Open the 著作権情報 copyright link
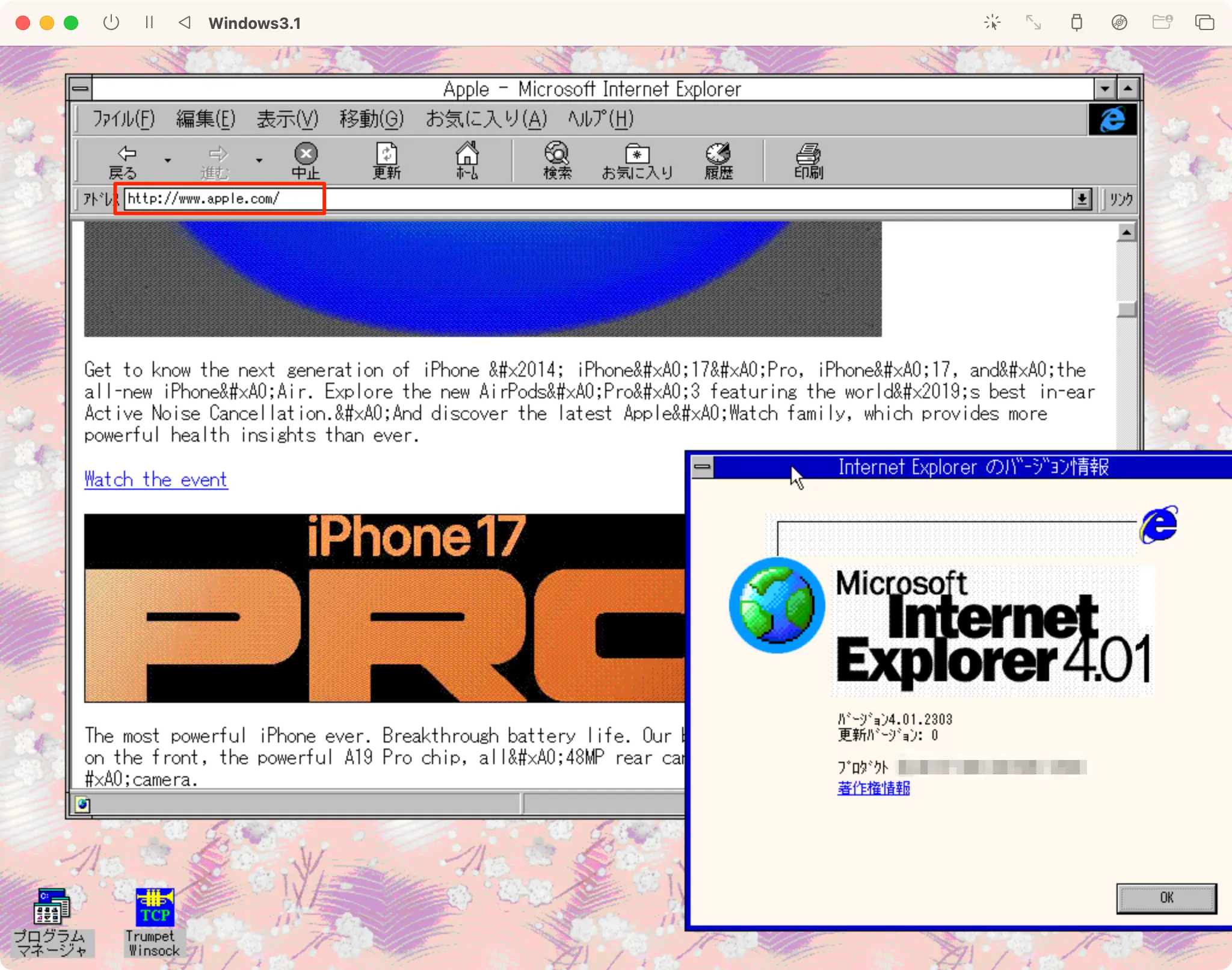This screenshot has width=1232, height=970. point(873,788)
